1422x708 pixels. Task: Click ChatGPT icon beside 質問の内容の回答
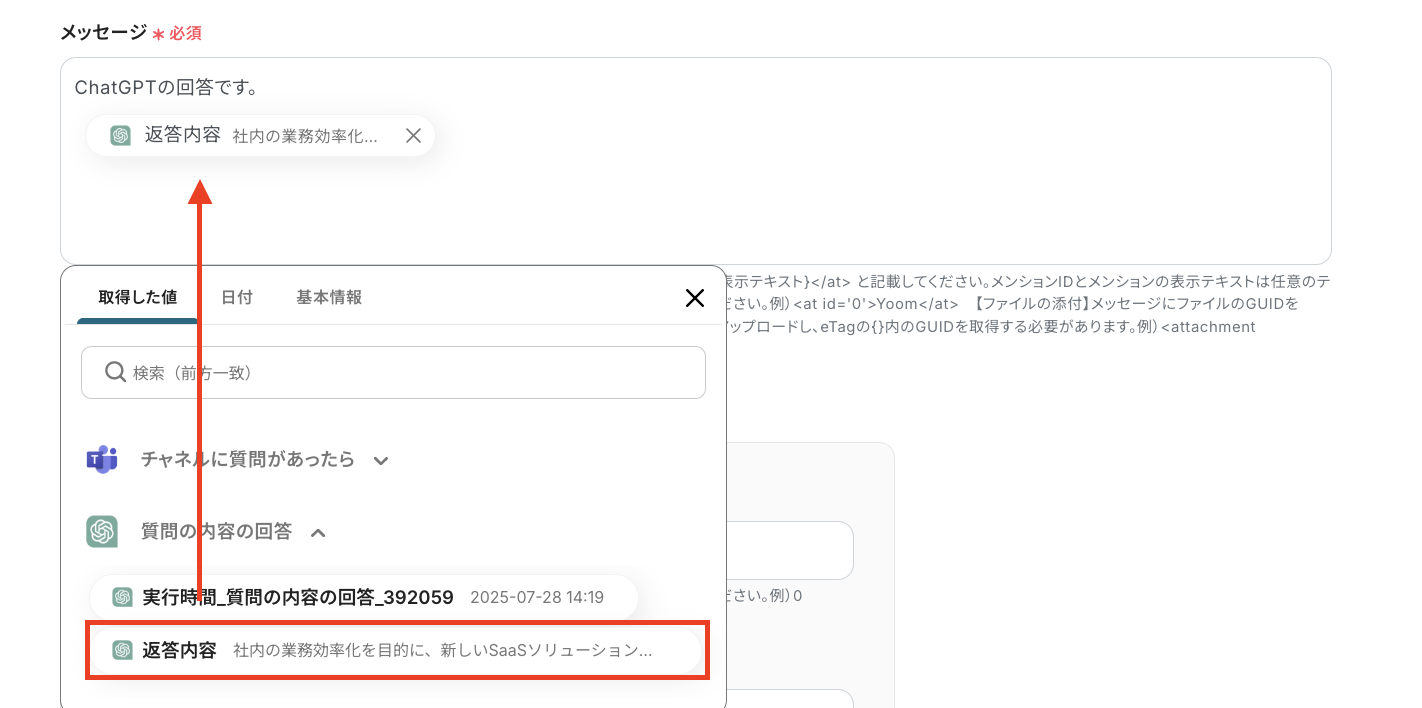coord(102,532)
